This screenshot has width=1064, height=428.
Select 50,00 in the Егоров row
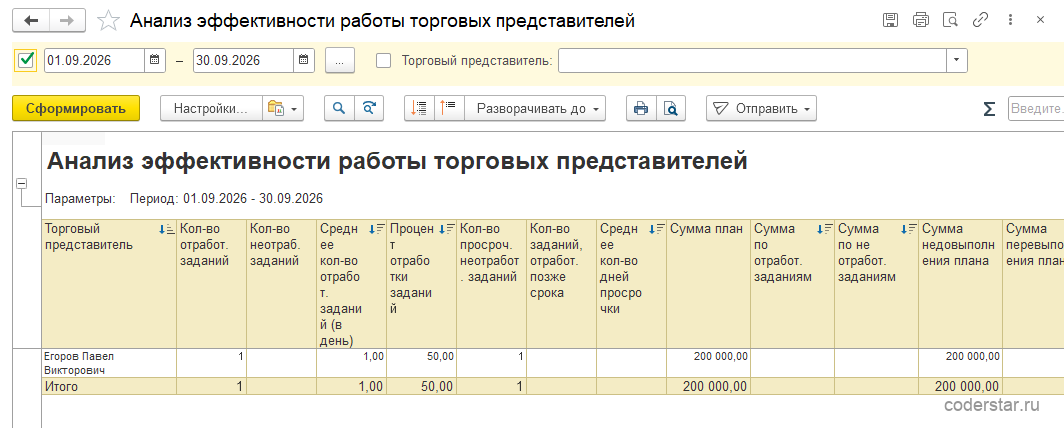pos(421,363)
